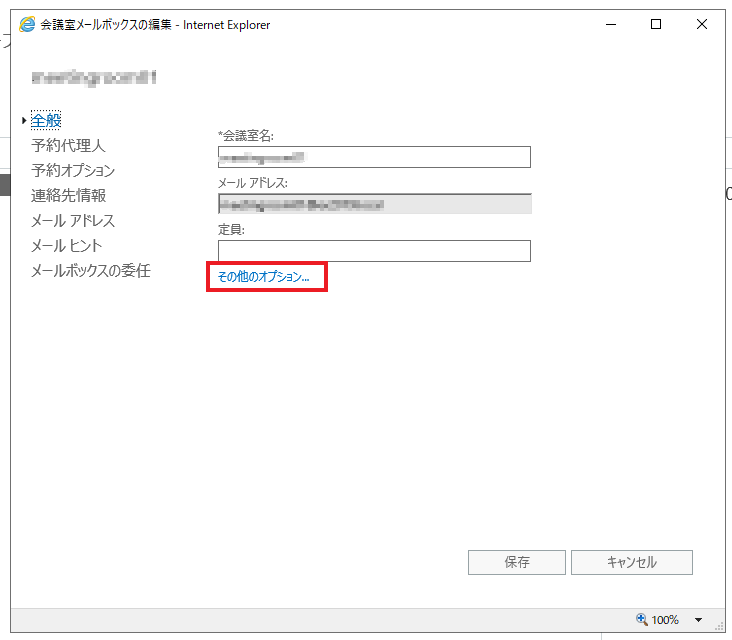Image resolution: width=732 pixels, height=640 pixels.
Task: Go to 連絡先情報 section
Action: (x=68, y=196)
